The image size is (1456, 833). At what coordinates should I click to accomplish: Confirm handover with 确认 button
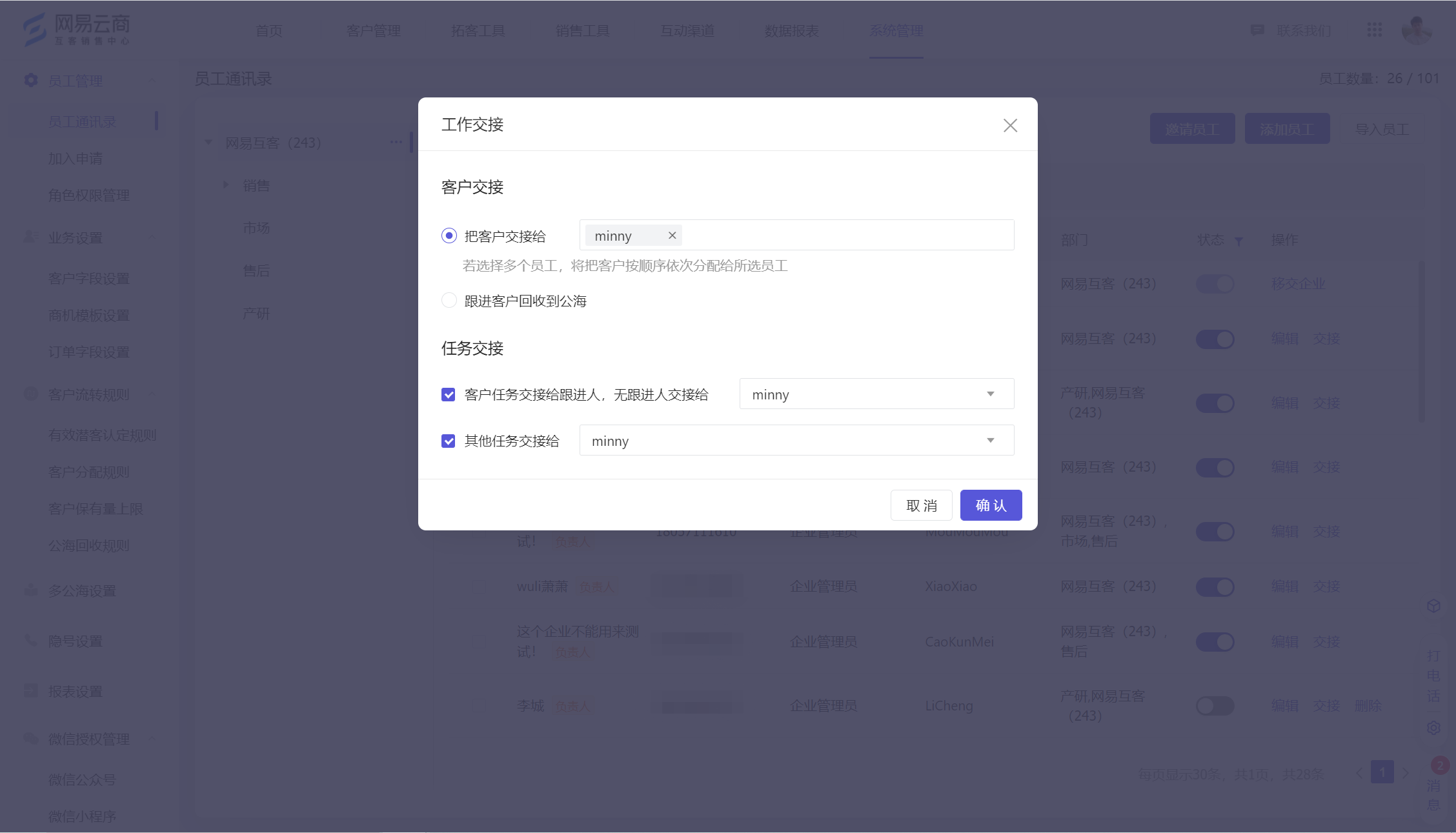pos(991,505)
